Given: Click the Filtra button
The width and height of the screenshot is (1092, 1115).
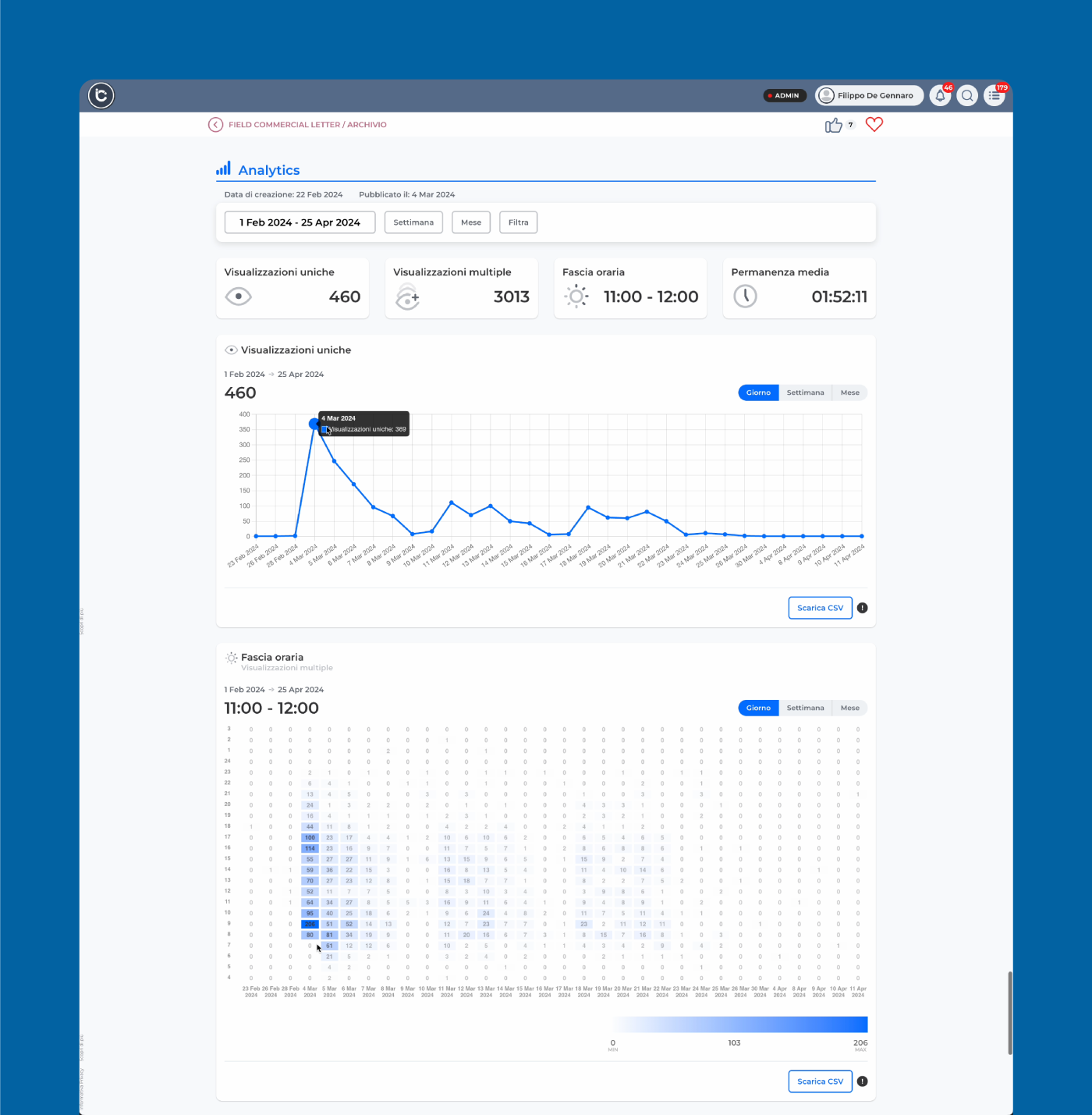Looking at the screenshot, I should [519, 222].
